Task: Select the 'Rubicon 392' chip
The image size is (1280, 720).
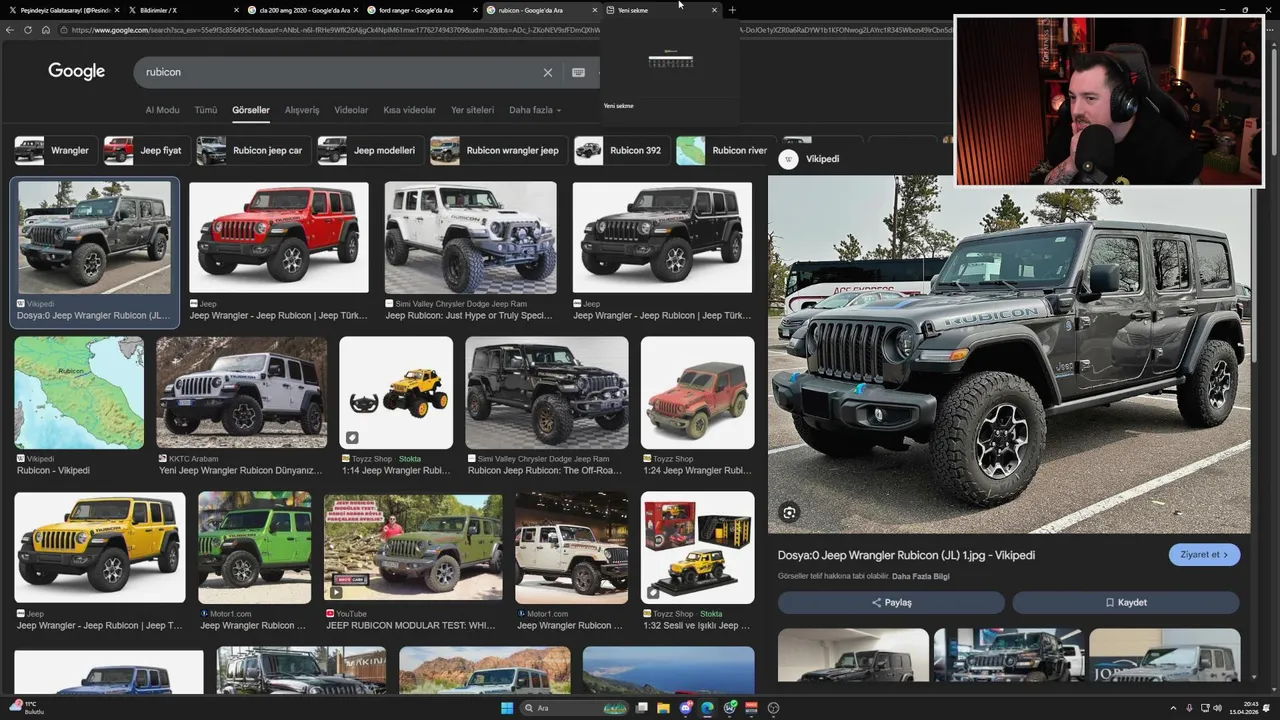Action: tap(621, 151)
